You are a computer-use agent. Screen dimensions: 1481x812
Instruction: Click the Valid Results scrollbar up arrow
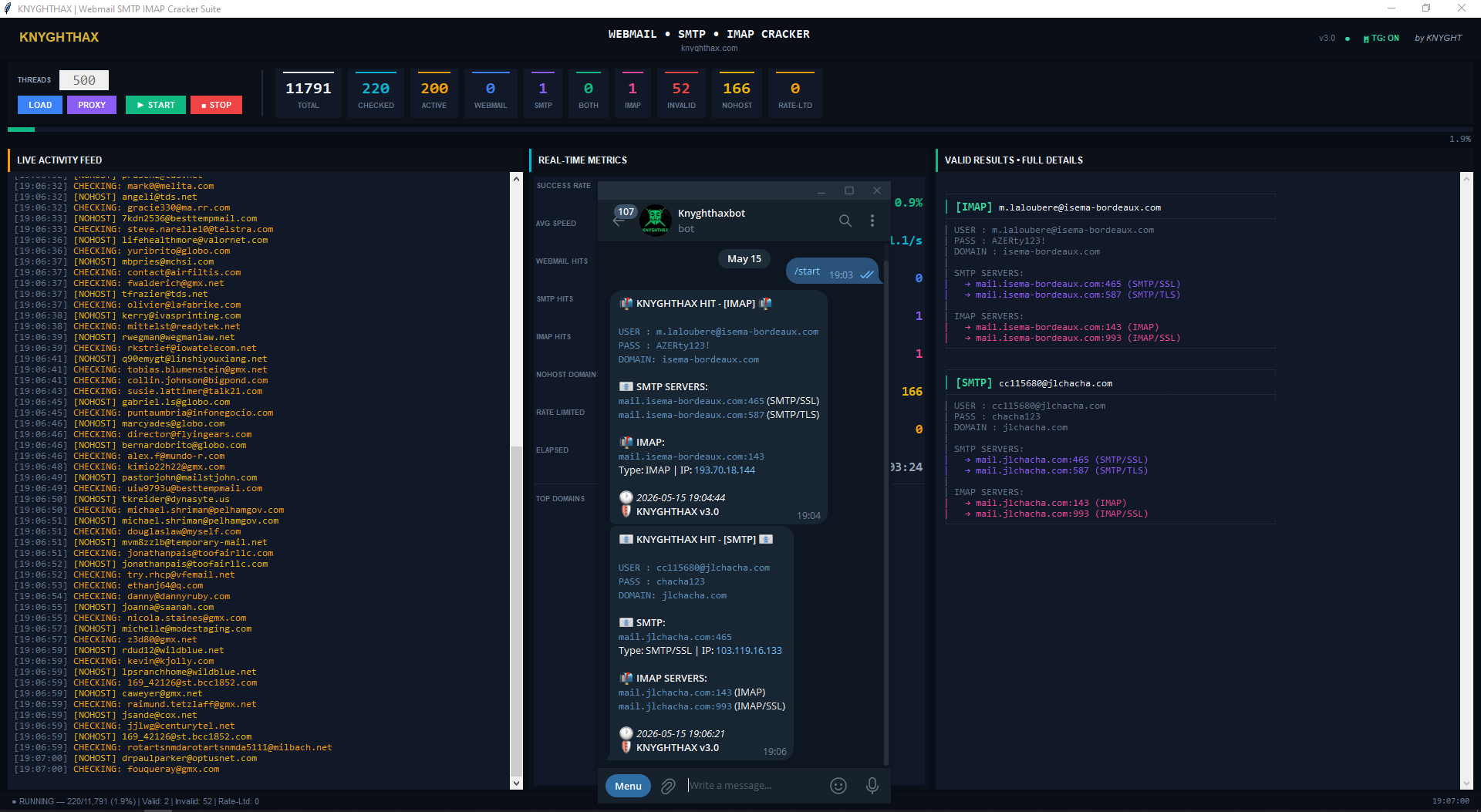pyautogui.click(x=1466, y=178)
